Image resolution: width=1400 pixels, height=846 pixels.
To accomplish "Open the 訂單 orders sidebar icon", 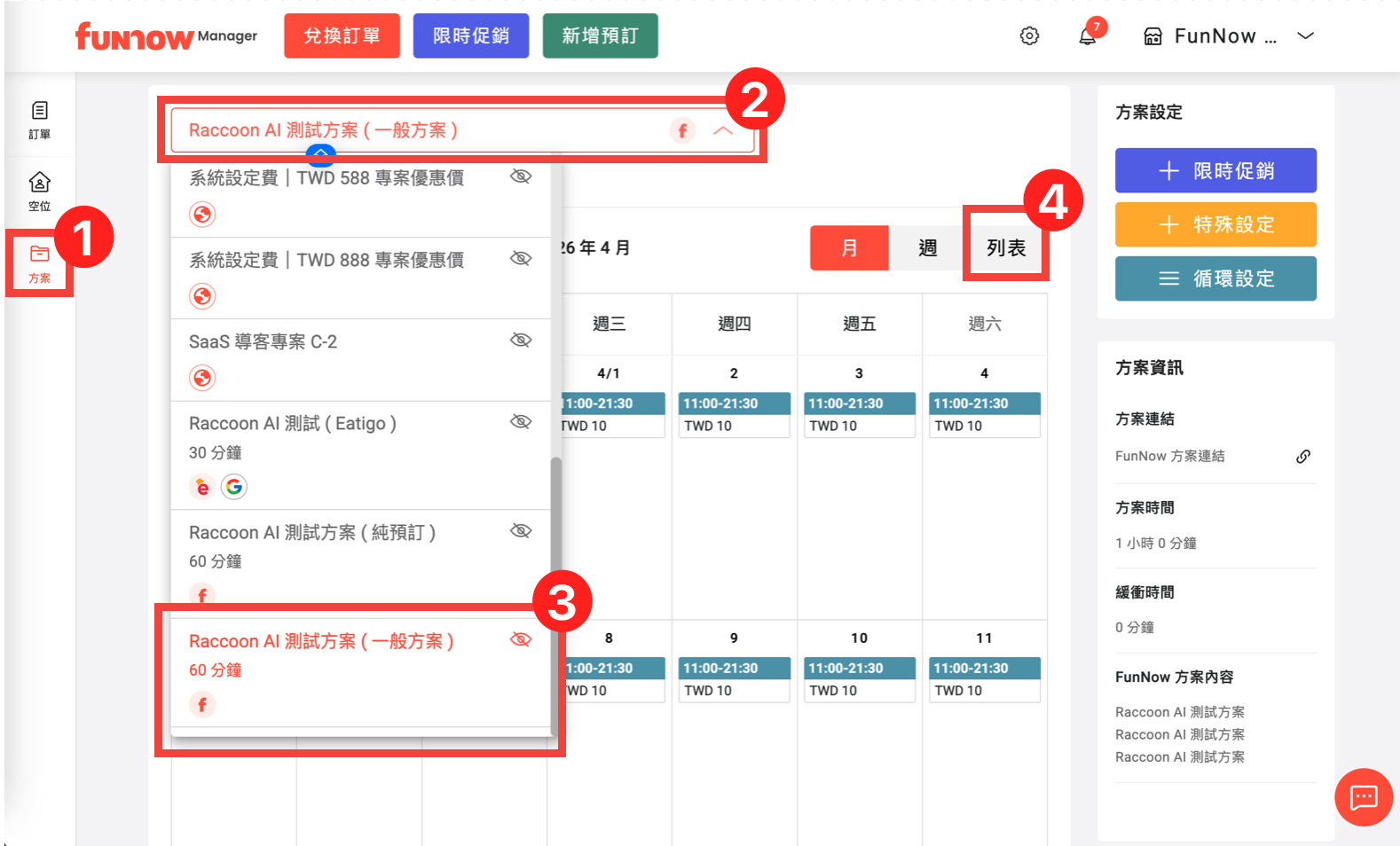I will tap(39, 120).
